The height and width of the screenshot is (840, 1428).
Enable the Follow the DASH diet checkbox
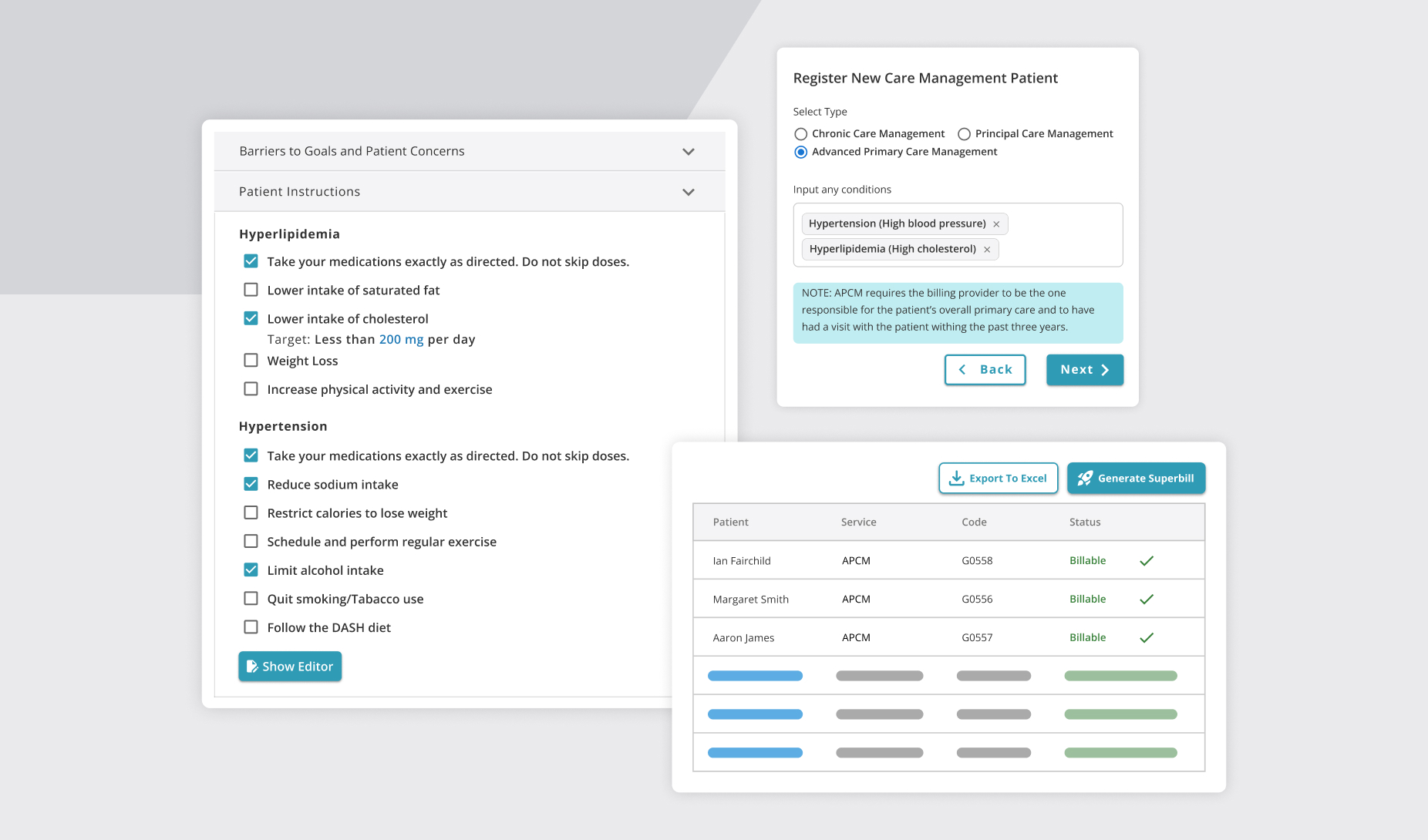pos(251,627)
